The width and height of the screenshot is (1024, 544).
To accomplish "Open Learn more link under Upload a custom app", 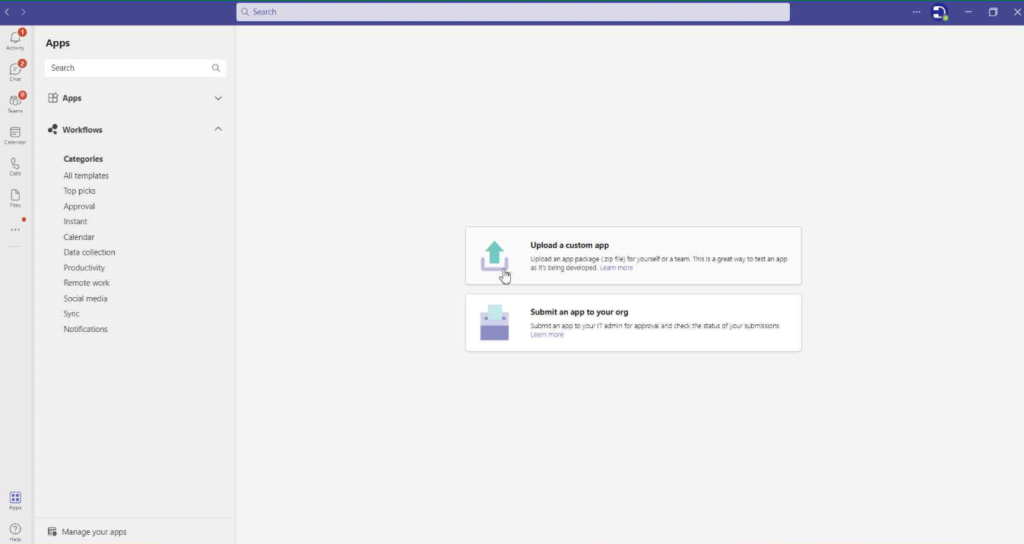I will (x=616, y=268).
